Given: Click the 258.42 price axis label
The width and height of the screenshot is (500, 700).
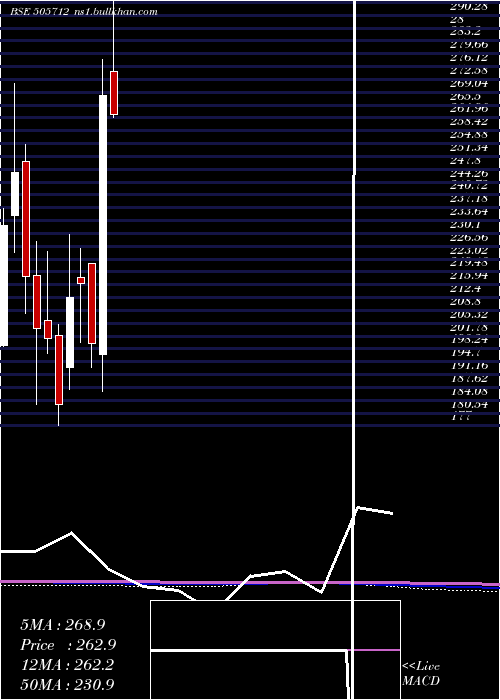Looking at the screenshot, I should pos(469,122).
